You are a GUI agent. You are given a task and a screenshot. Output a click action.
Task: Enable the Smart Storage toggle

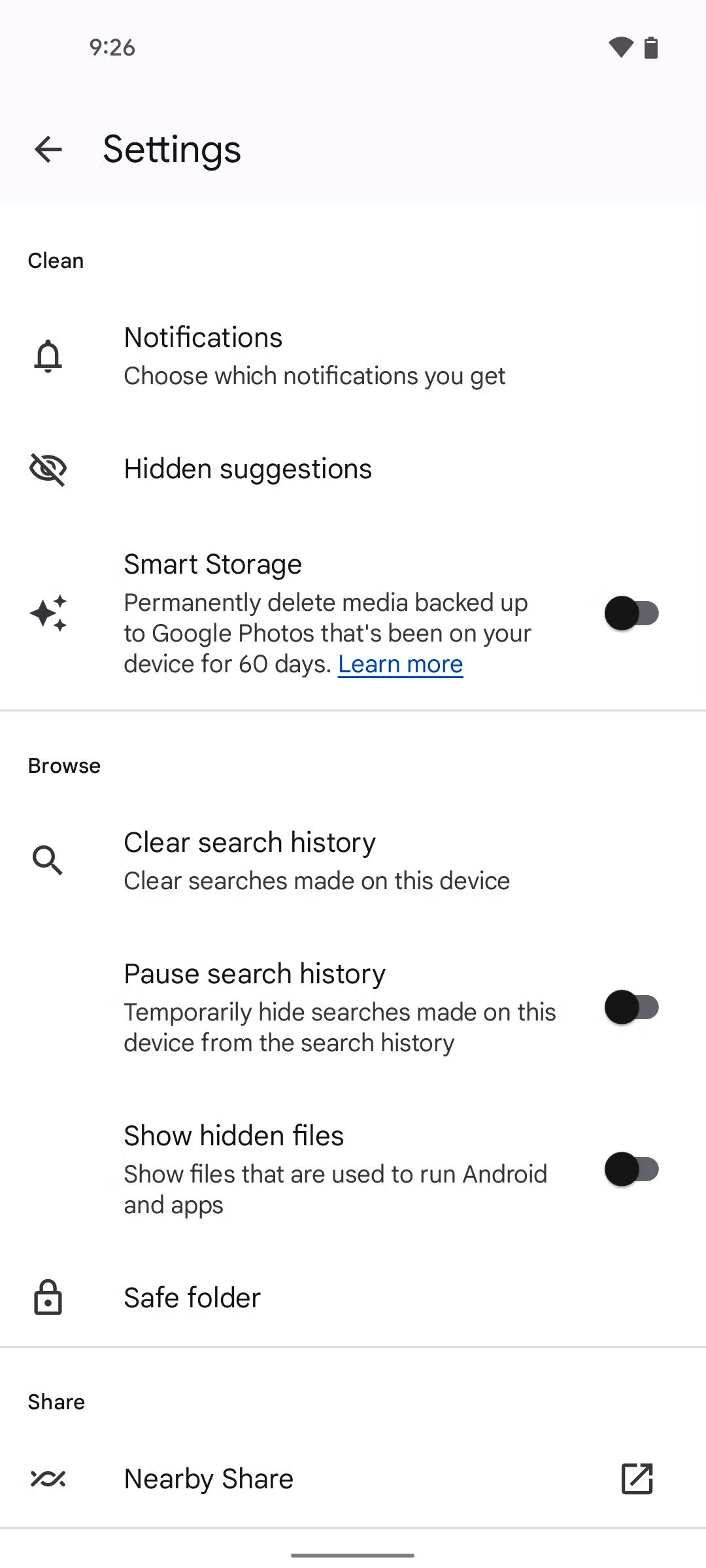[631, 613]
